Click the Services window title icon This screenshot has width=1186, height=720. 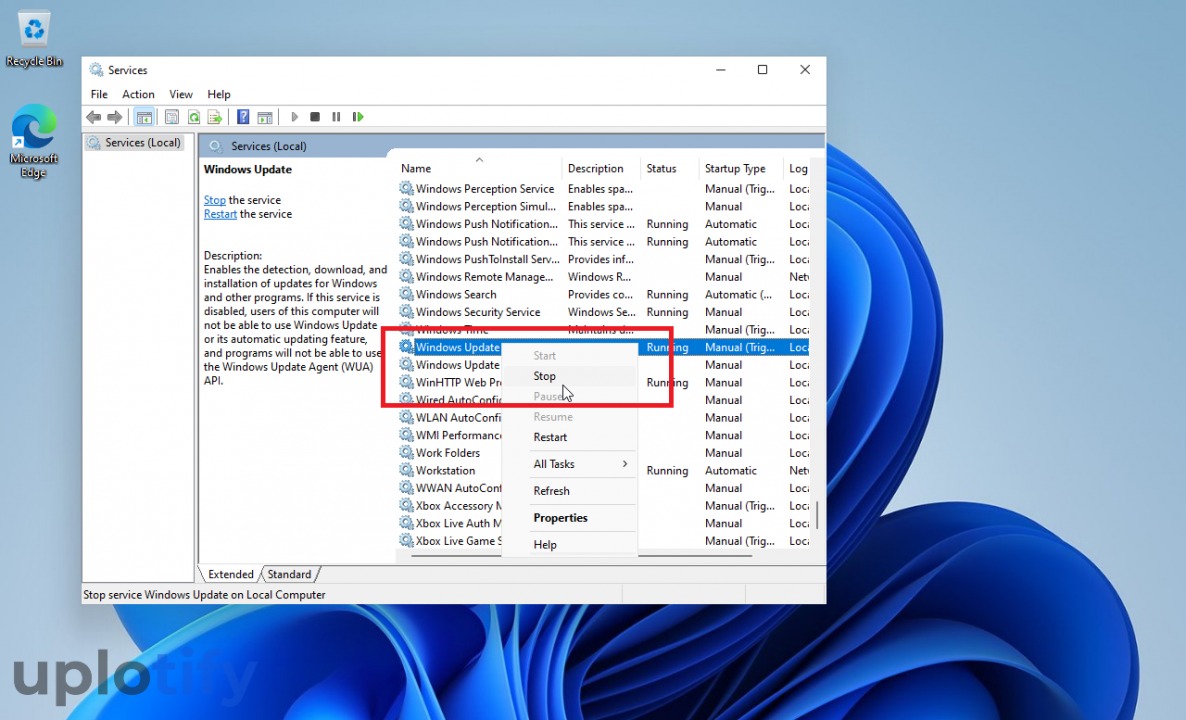(x=96, y=70)
